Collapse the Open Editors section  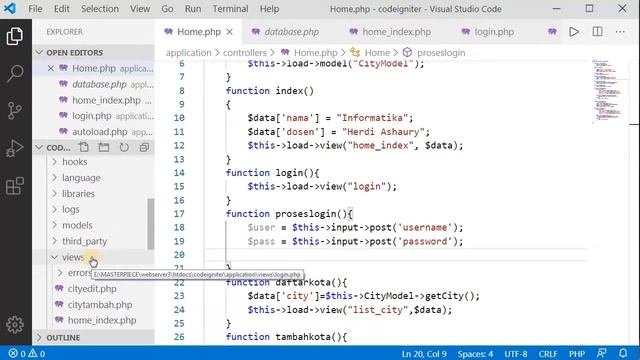pyautogui.click(x=93, y=53)
